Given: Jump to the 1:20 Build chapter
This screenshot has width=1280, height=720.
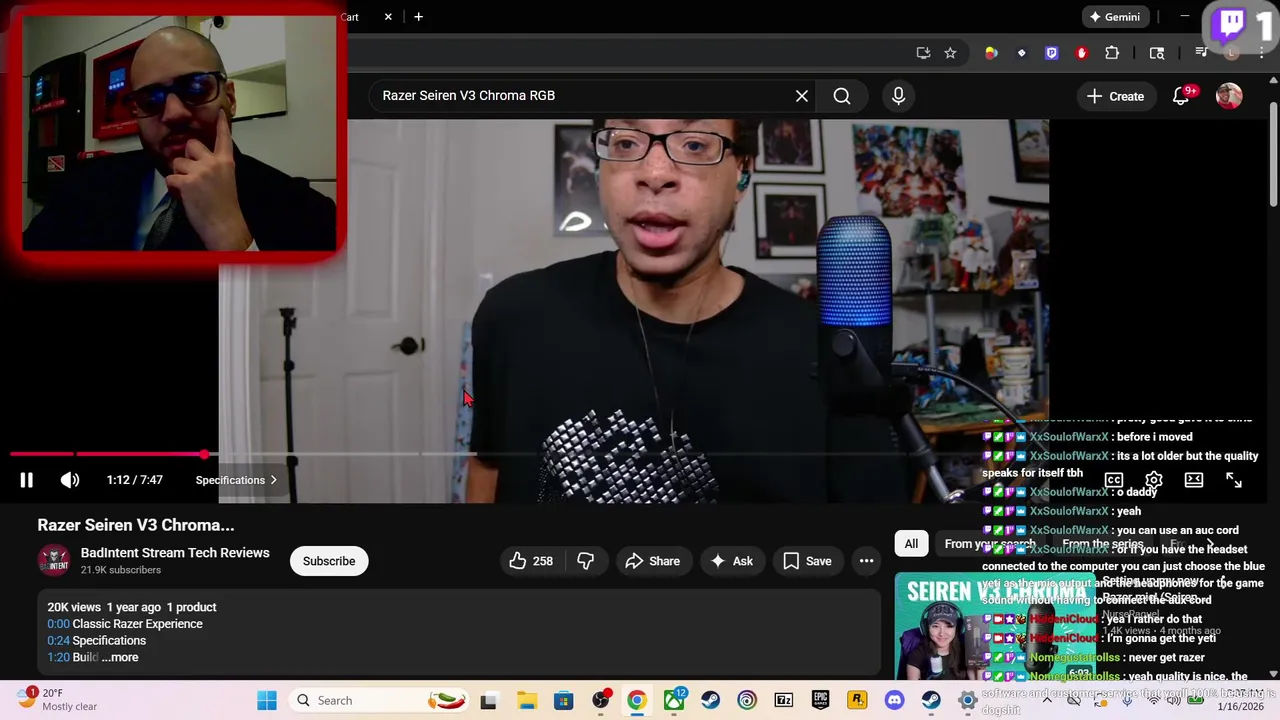Looking at the screenshot, I should pyautogui.click(x=72, y=658).
